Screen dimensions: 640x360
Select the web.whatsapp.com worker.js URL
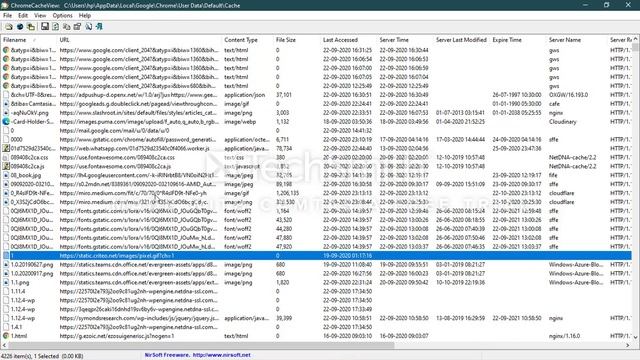[134, 149]
